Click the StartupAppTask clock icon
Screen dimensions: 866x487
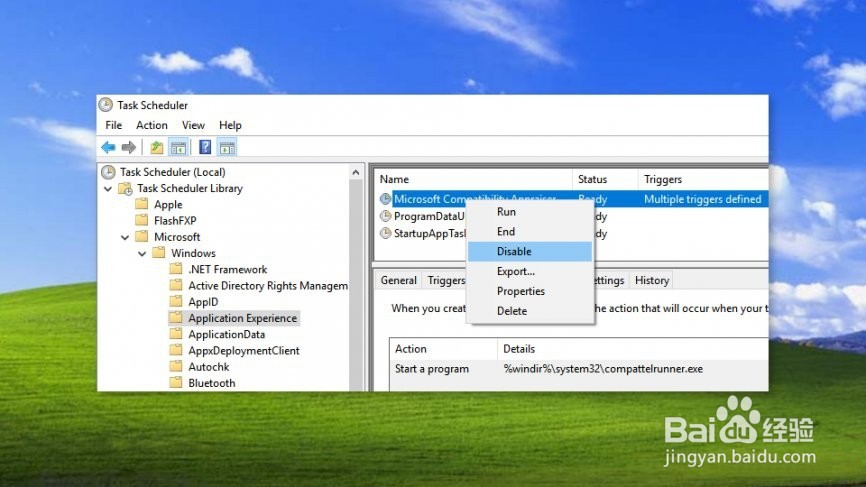(386, 233)
